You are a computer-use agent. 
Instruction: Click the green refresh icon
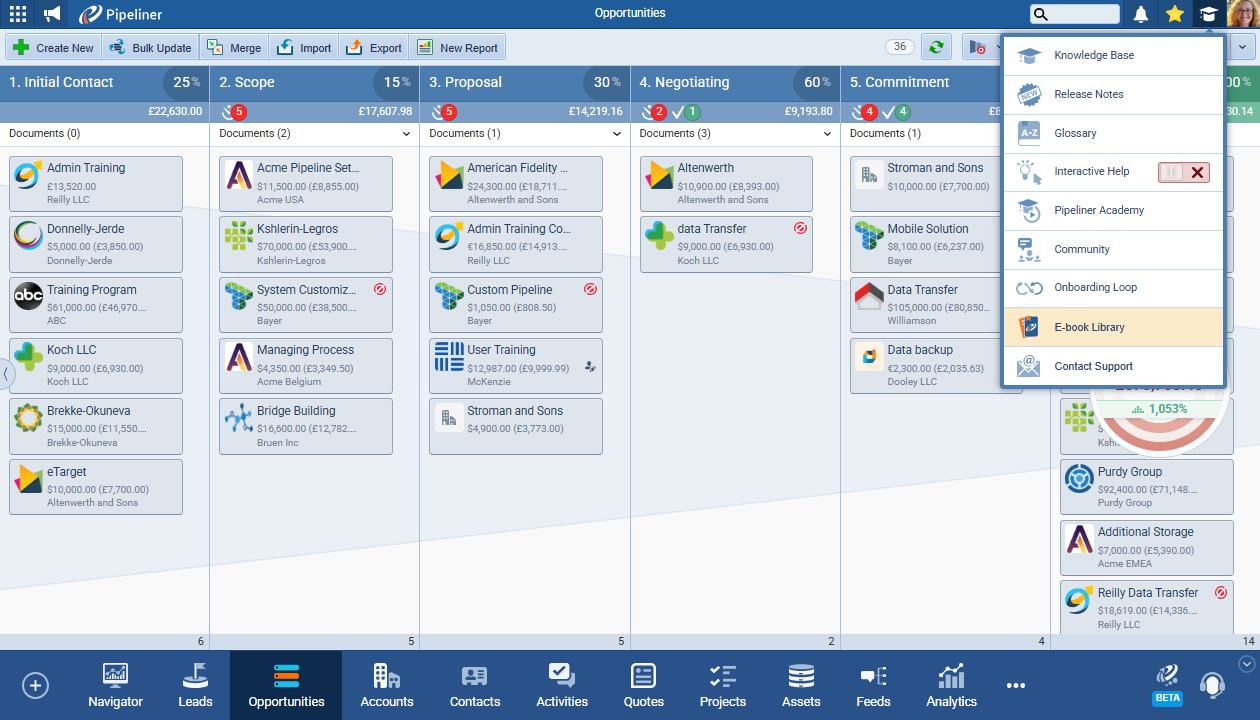(x=936, y=47)
